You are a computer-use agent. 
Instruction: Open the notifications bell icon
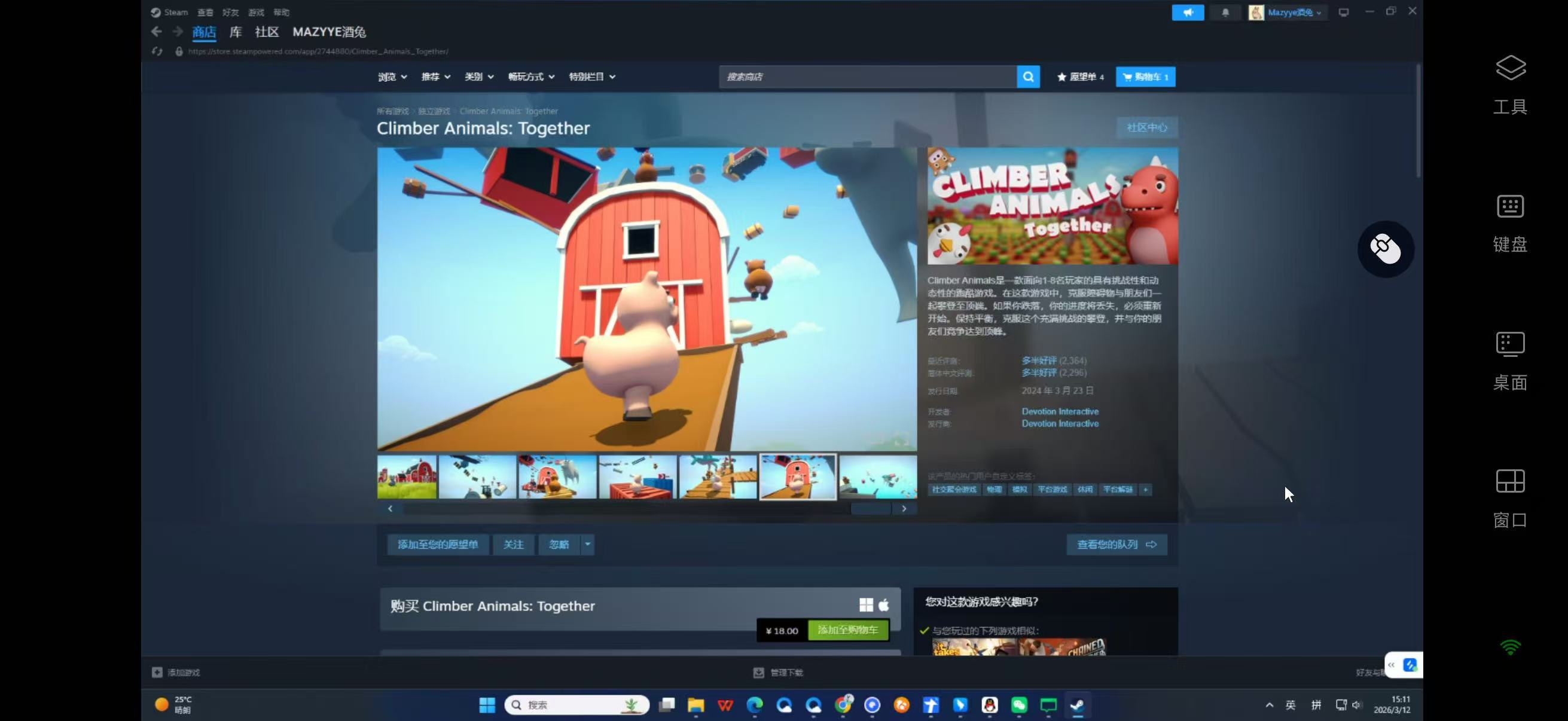[x=1225, y=12]
